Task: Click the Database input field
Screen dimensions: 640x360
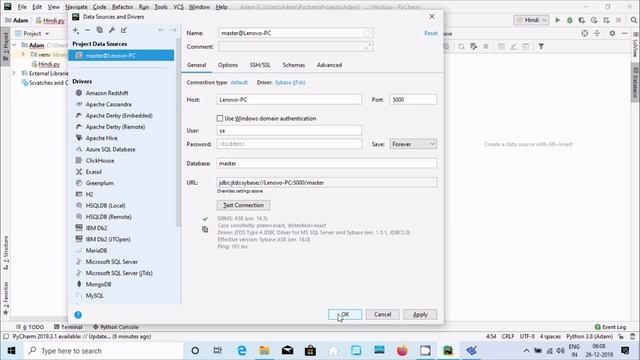Action: click(327, 163)
